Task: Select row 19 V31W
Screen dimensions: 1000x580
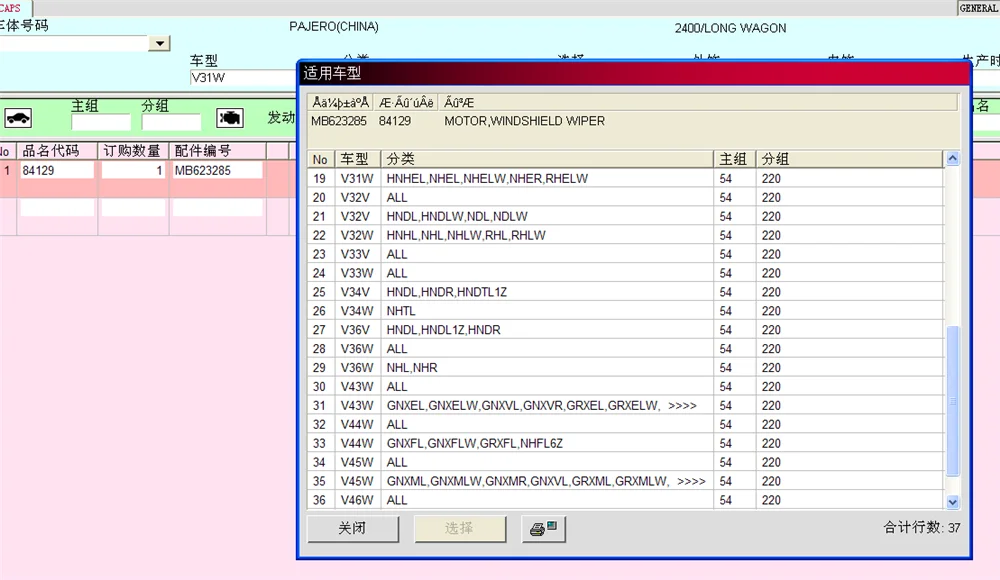Action: coord(625,179)
